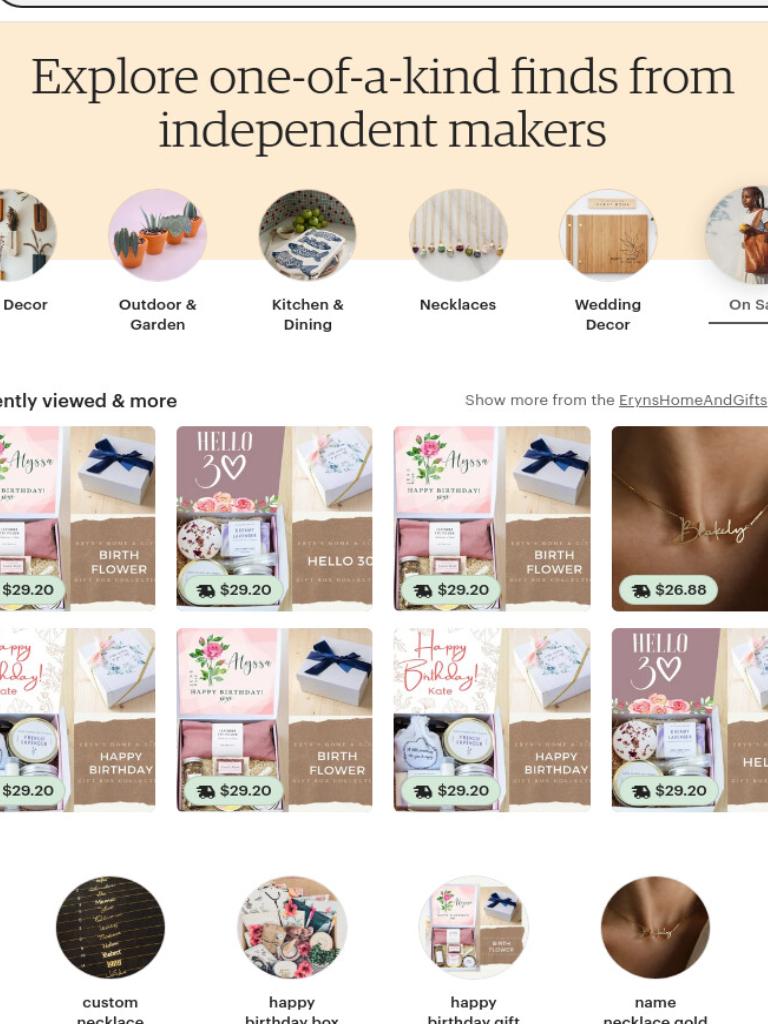Screen dimensions: 768x1024
Task: Select the name necklace gold circle image
Action: point(655,928)
